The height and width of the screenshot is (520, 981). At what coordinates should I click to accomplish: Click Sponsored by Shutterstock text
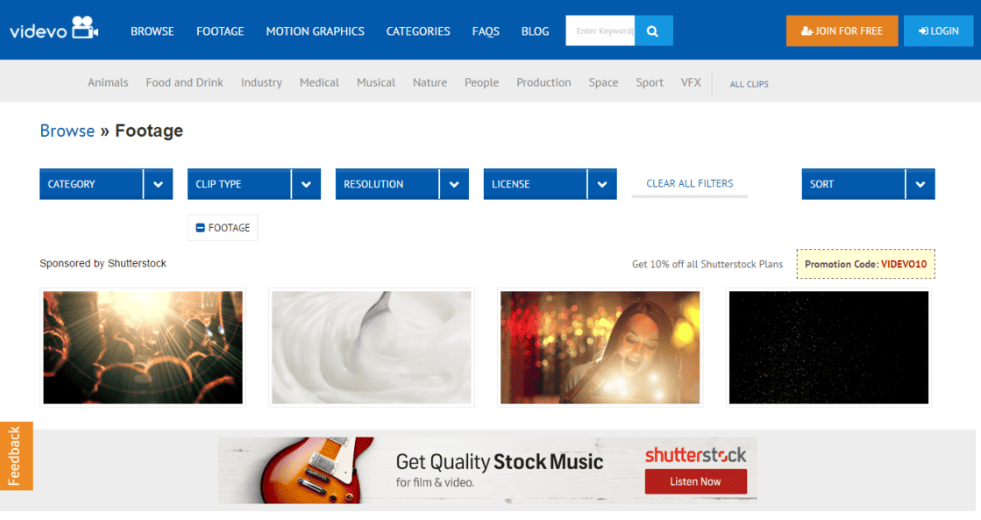(103, 263)
